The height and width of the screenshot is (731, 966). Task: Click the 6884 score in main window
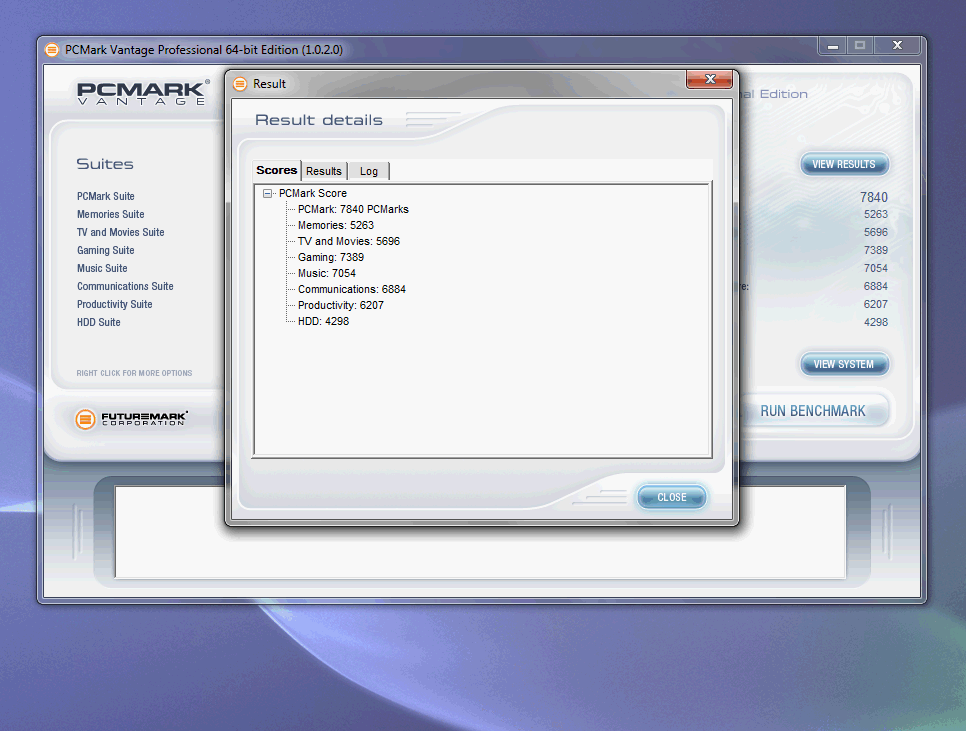point(875,286)
